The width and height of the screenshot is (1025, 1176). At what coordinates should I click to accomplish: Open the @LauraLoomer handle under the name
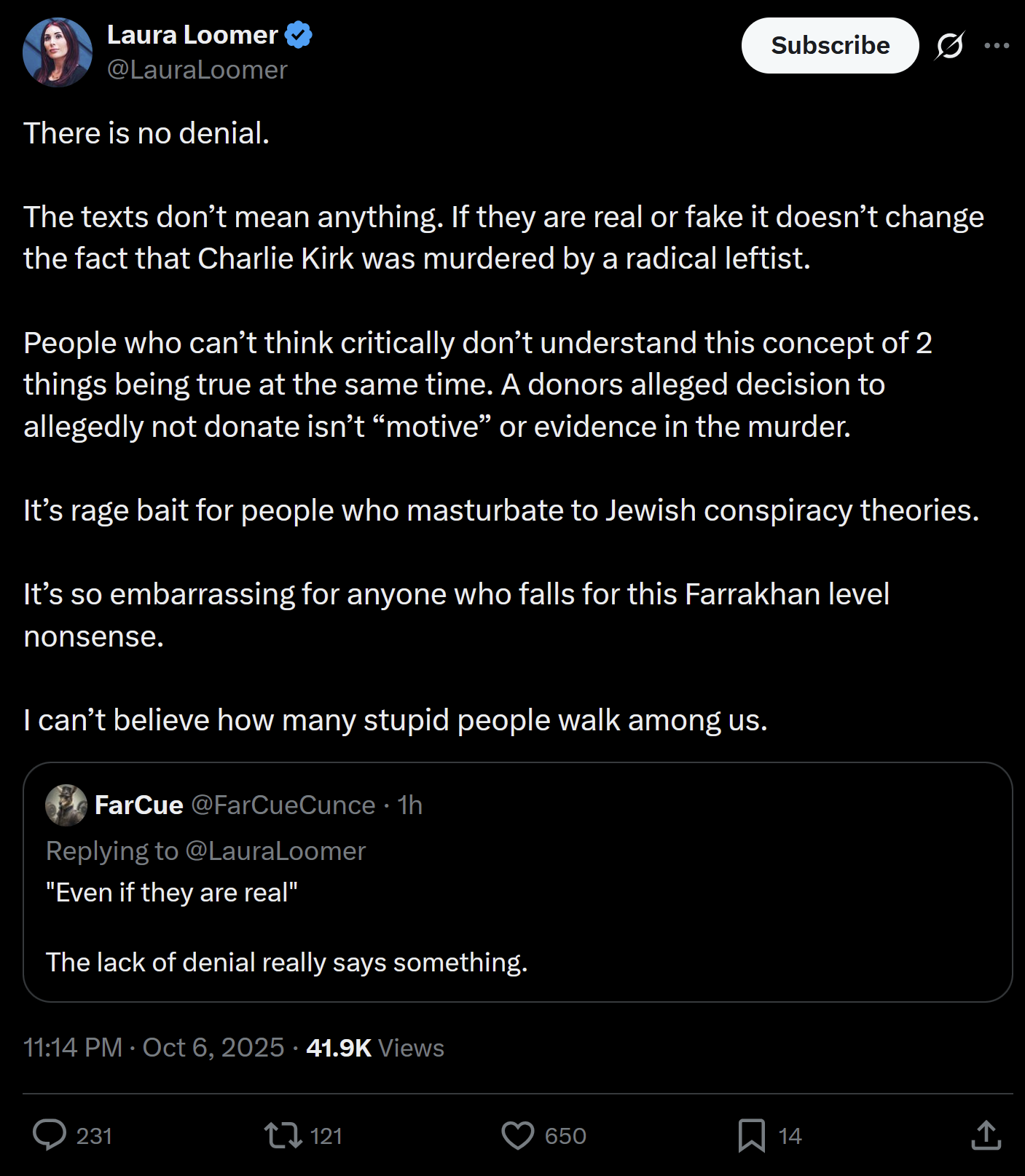point(197,70)
